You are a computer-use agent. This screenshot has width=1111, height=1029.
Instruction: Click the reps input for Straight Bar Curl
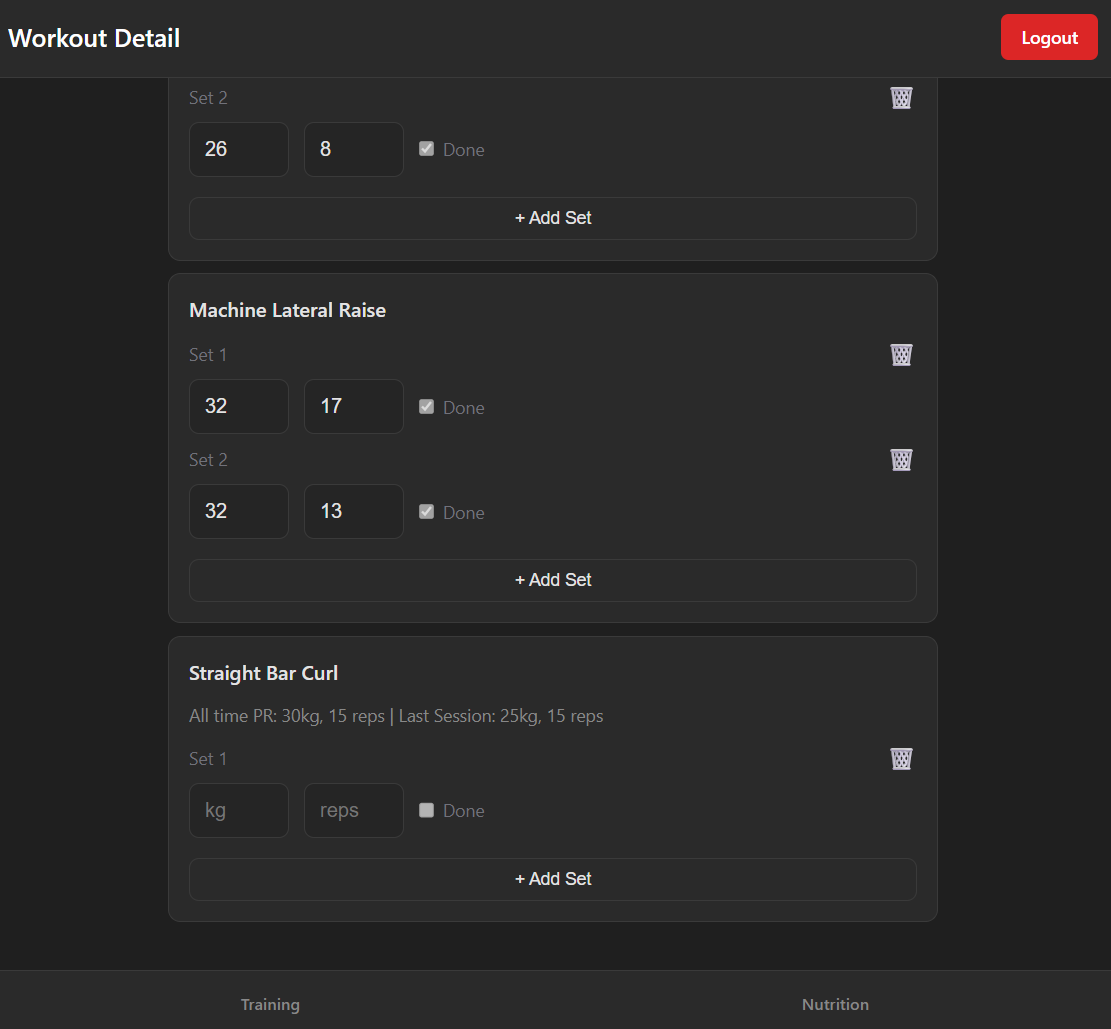pyautogui.click(x=353, y=810)
